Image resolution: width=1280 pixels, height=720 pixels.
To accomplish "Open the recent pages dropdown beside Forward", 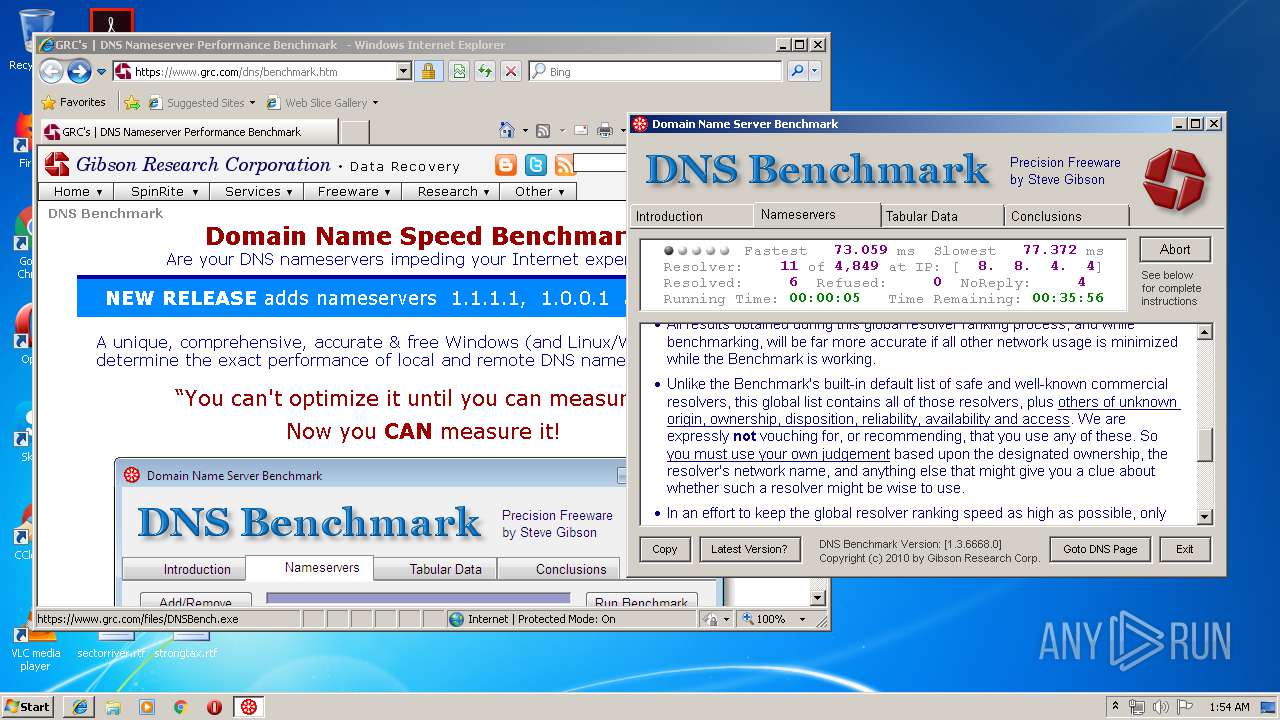I will click(x=101, y=72).
